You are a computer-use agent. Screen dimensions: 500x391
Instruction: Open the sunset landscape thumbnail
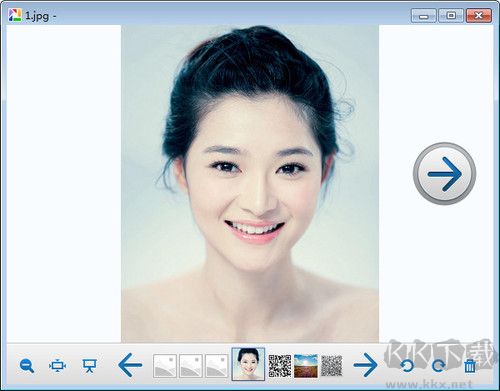[x=306, y=366]
